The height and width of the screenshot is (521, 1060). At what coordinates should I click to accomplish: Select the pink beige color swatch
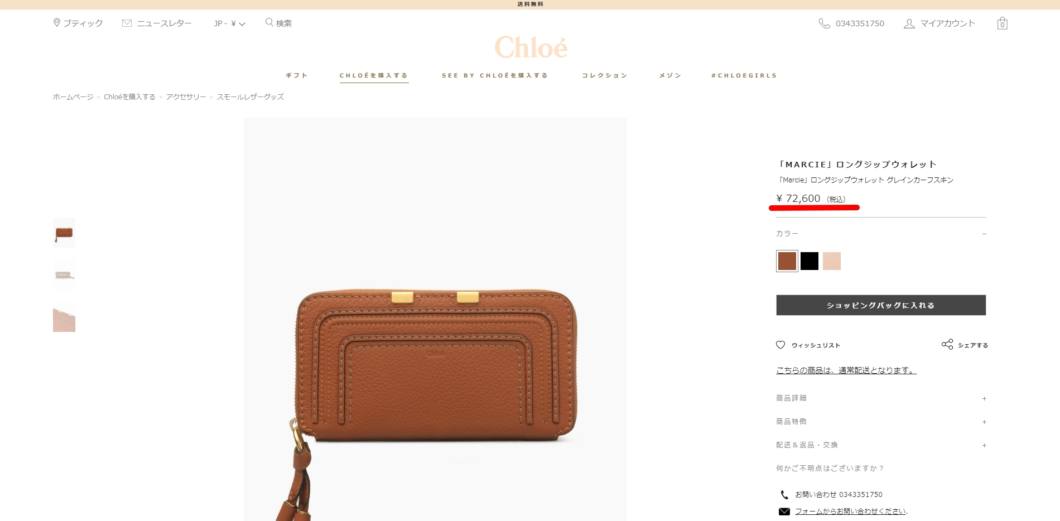[832, 261]
